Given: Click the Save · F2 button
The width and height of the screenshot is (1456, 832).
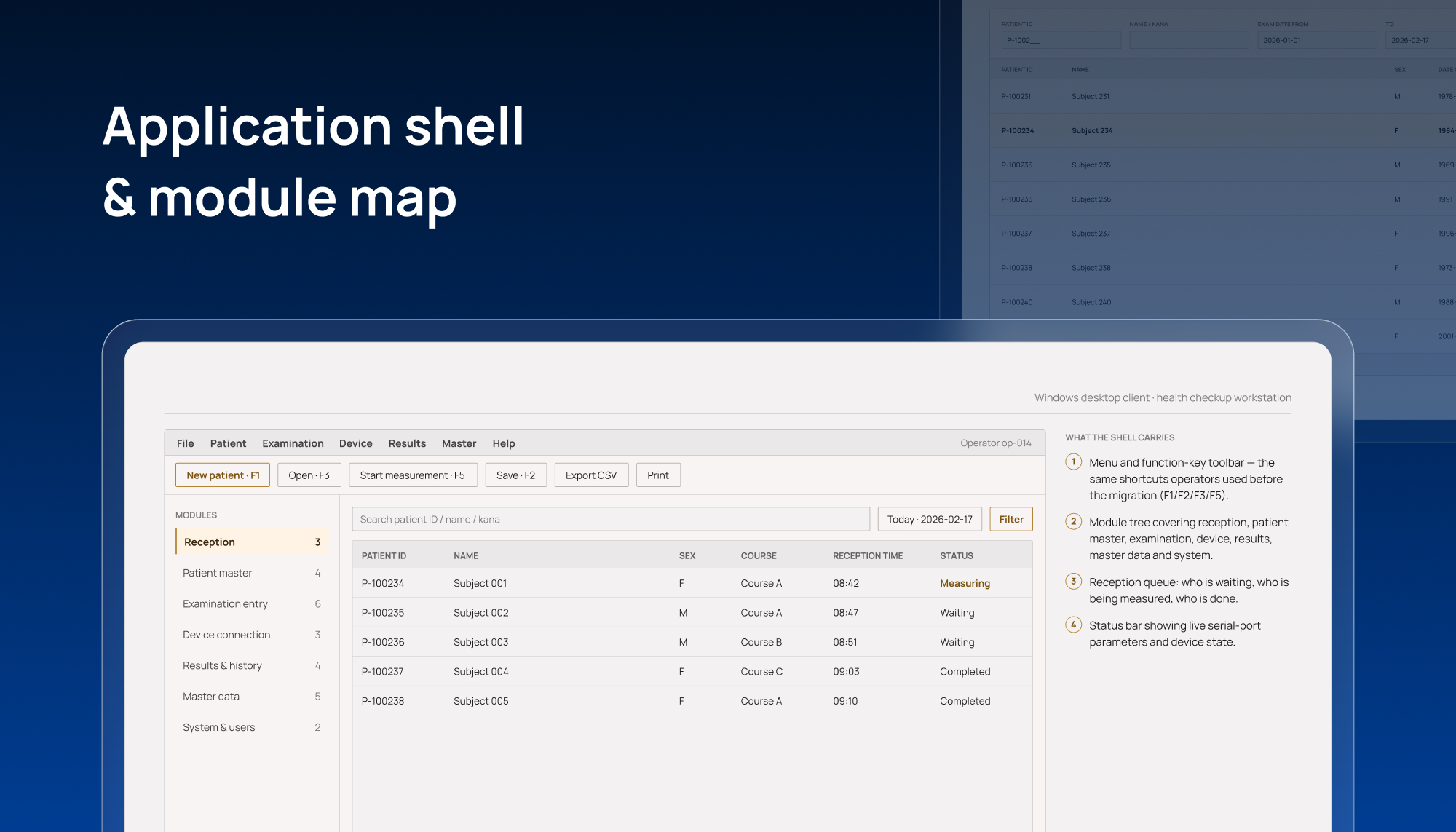Looking at the screenshot, I should pyautogui.click(x=515, y=475).
